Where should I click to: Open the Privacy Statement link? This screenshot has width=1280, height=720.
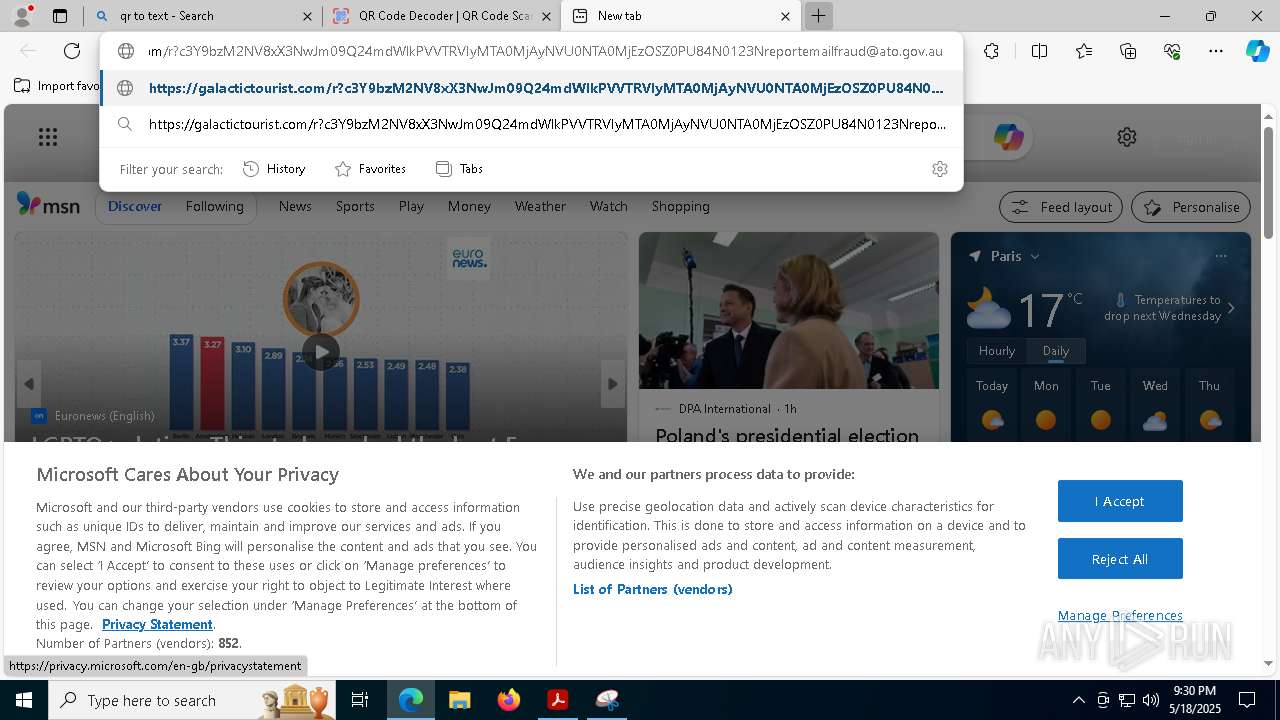coord(157,624)
